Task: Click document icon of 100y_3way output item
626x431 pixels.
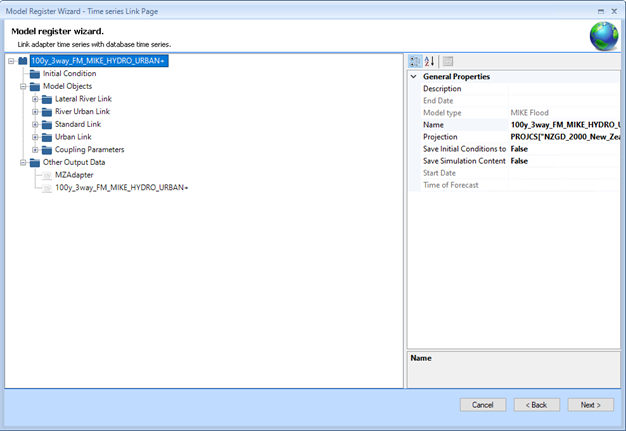Action: point(47,188)
